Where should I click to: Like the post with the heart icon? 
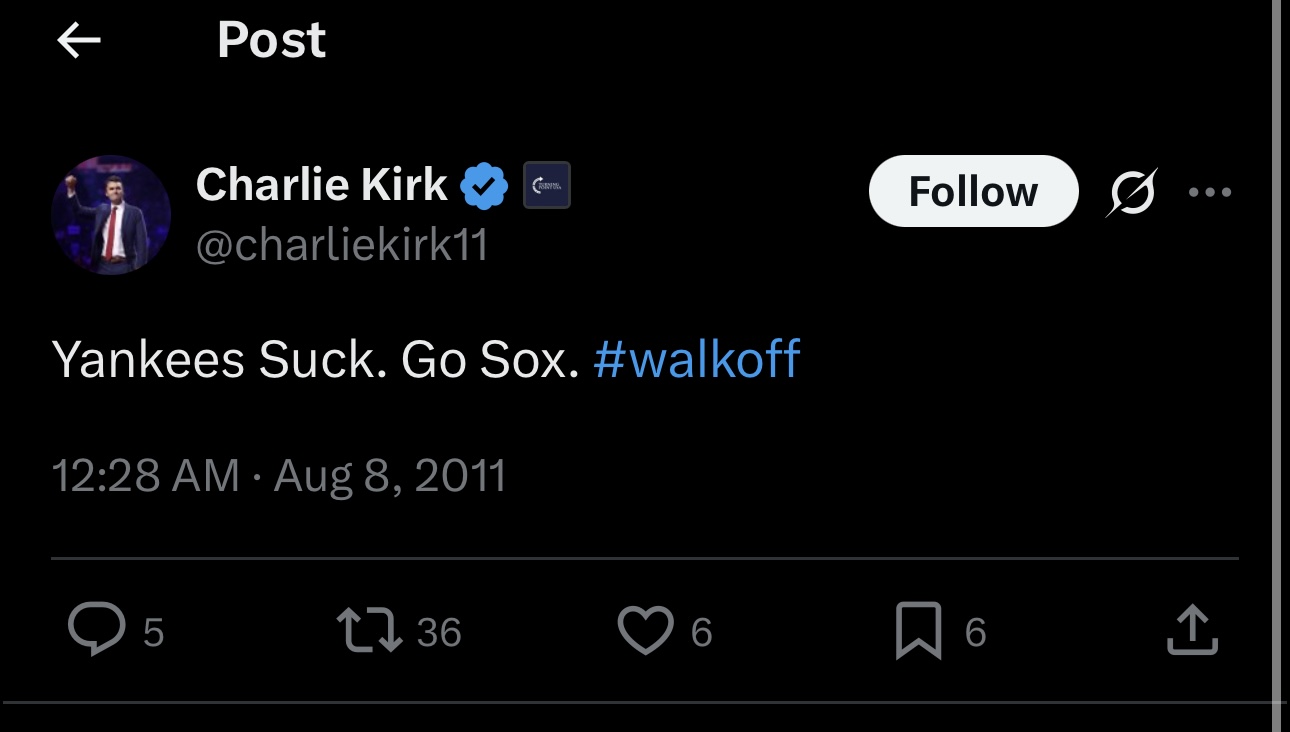(645, 631)
